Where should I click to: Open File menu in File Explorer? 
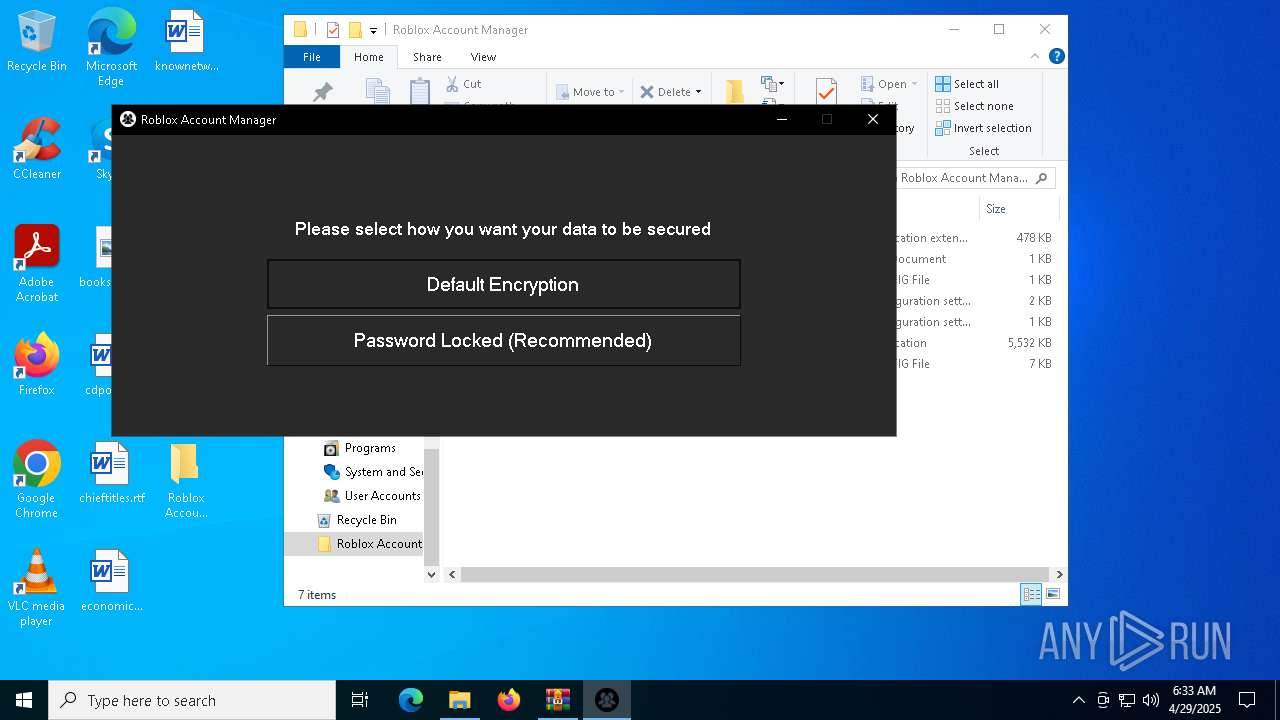(312, 57)
